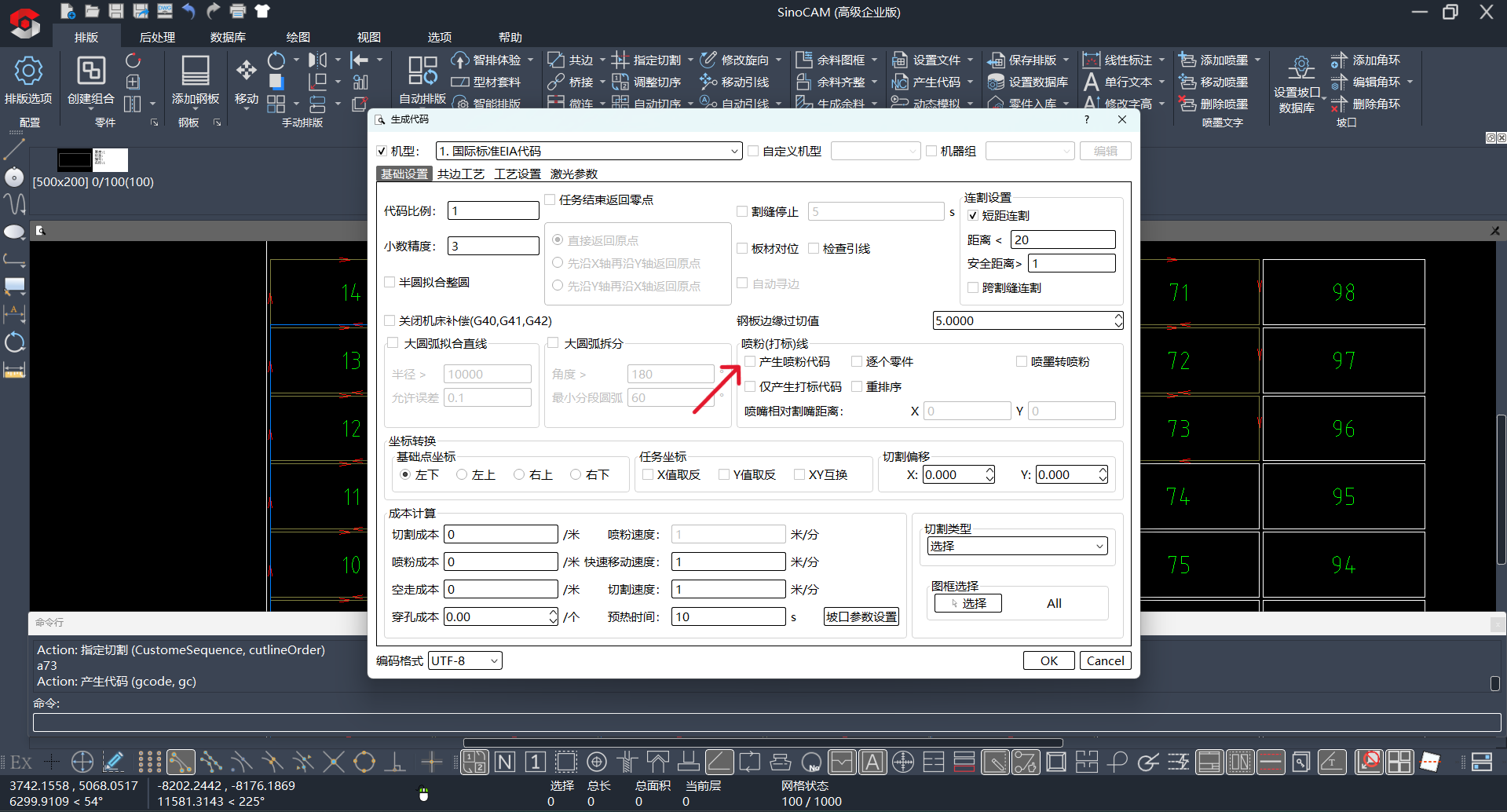Click the print icon in title bar
The width and height of the screenshot is (1507, 812).
tap(238, 11)
